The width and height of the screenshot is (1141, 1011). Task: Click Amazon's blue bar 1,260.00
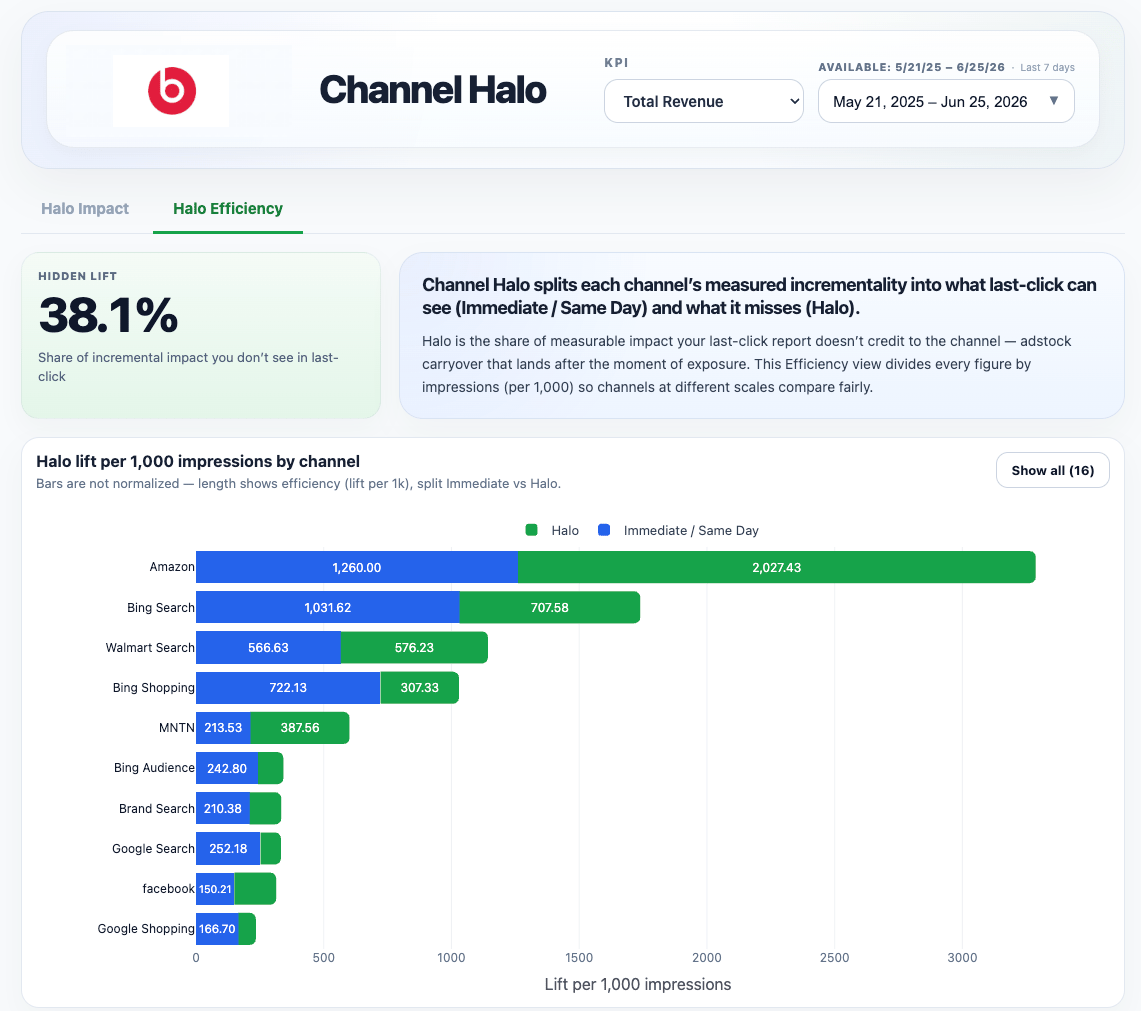click(x=357, y=567)
